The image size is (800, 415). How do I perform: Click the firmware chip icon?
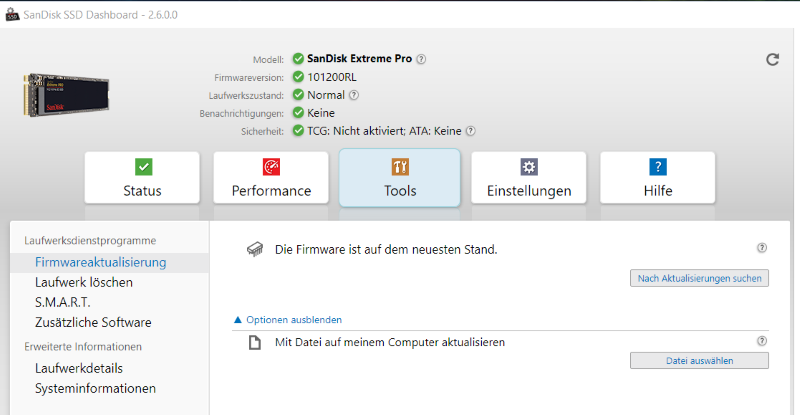[x=255, y=250]
